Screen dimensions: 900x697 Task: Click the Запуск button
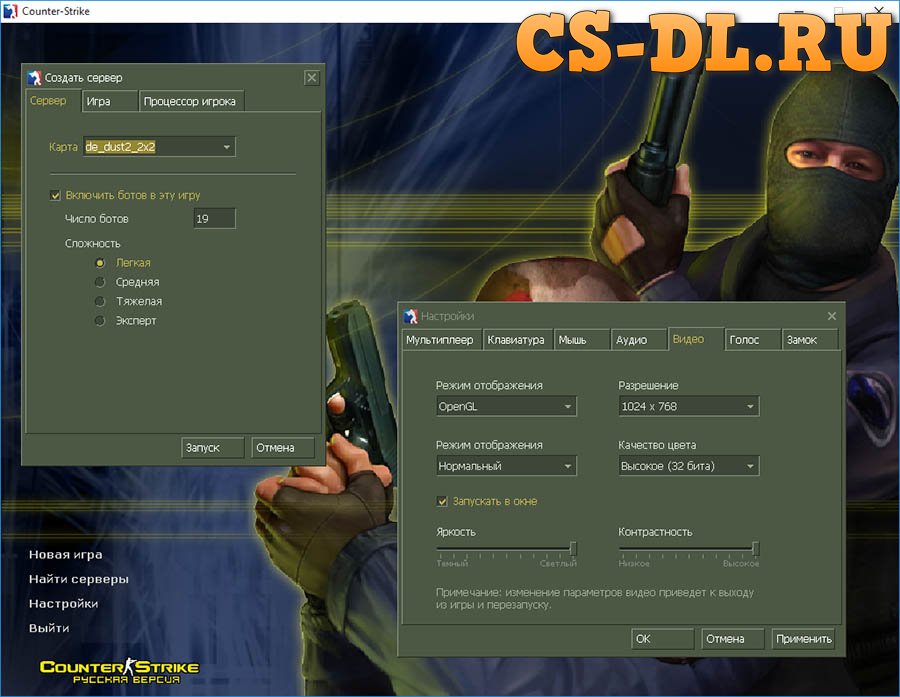pyautogui.click(x=212, y=448)
